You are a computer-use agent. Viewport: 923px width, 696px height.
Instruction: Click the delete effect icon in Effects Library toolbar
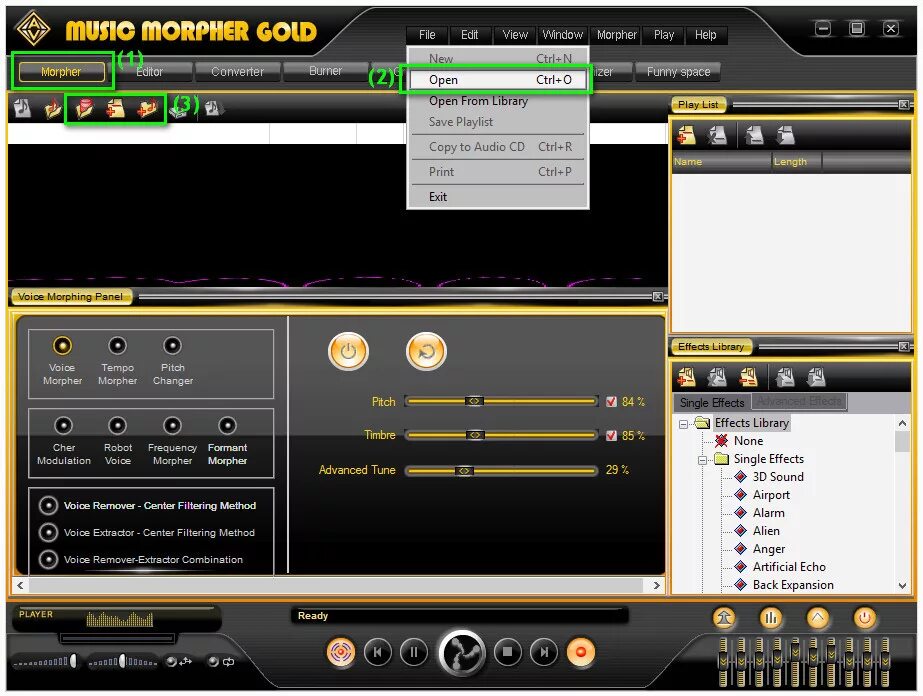[x=718, y=377]
